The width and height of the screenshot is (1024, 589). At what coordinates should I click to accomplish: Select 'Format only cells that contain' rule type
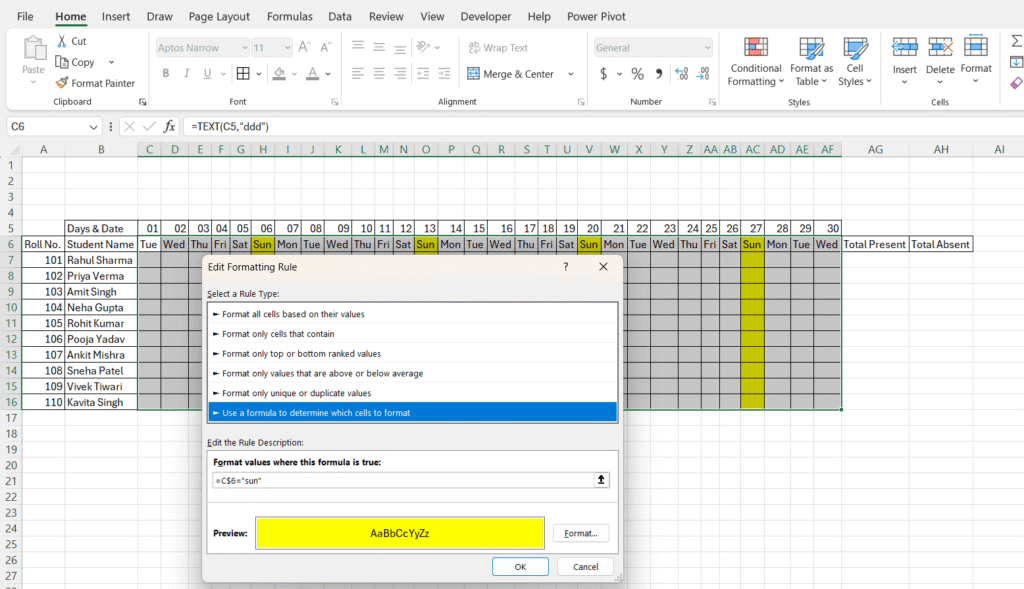413,334
